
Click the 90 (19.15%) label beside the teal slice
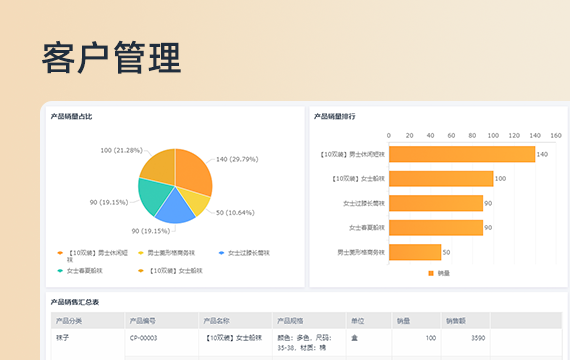pos(109,202)
